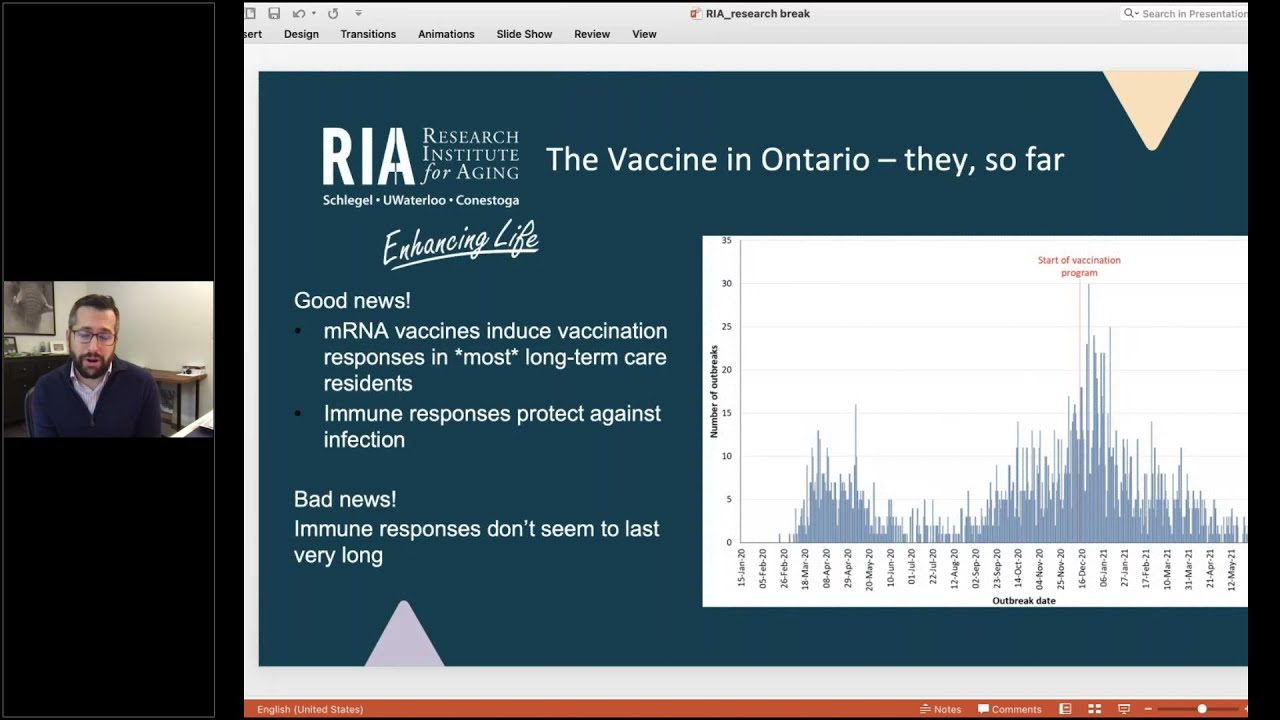Click the Save icon in the title bar

(274, 14)
